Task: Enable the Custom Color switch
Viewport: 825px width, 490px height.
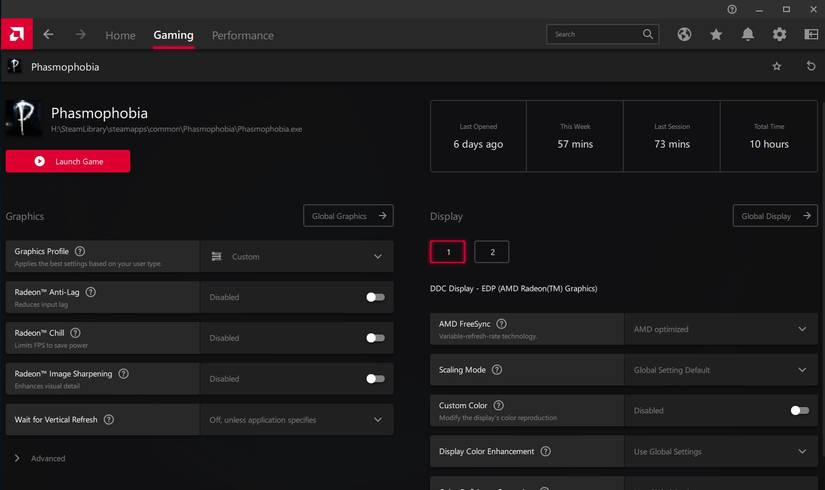Action: 800,411
